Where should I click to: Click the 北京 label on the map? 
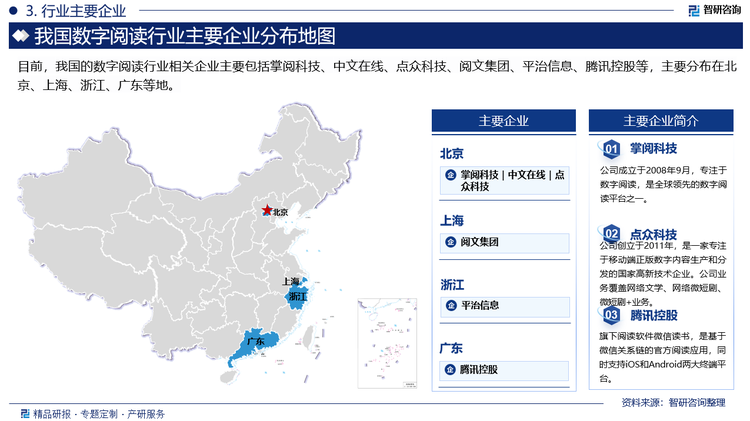280,212
